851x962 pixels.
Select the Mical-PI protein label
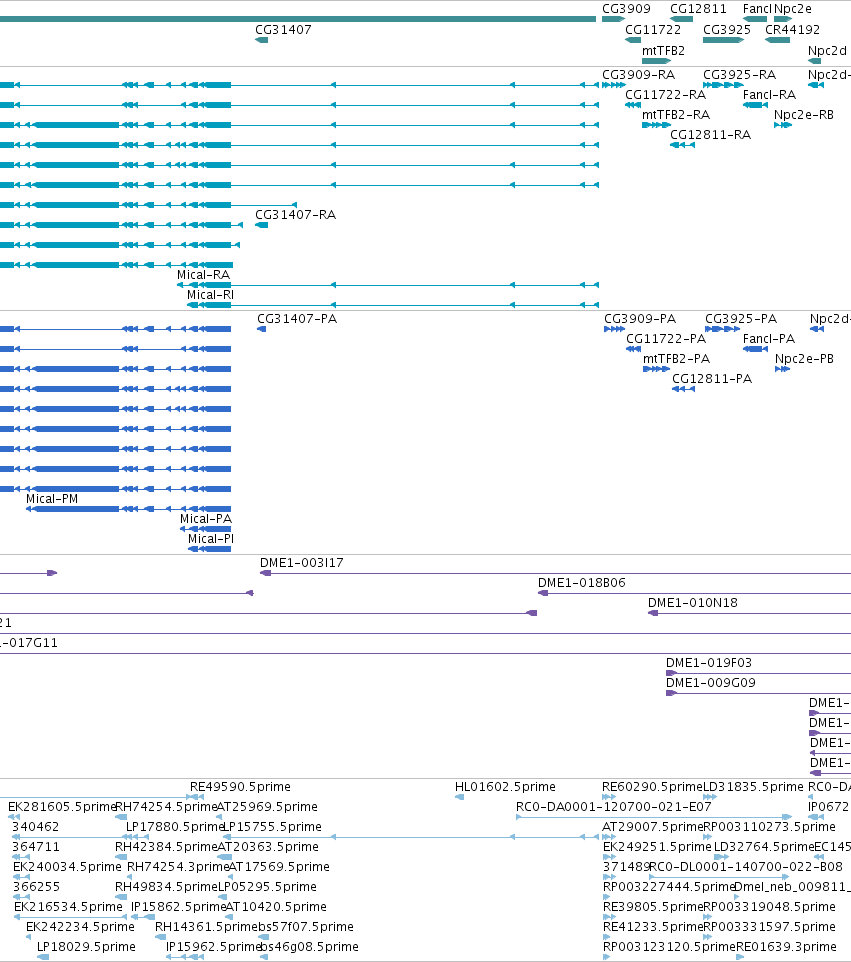(210, 539)
